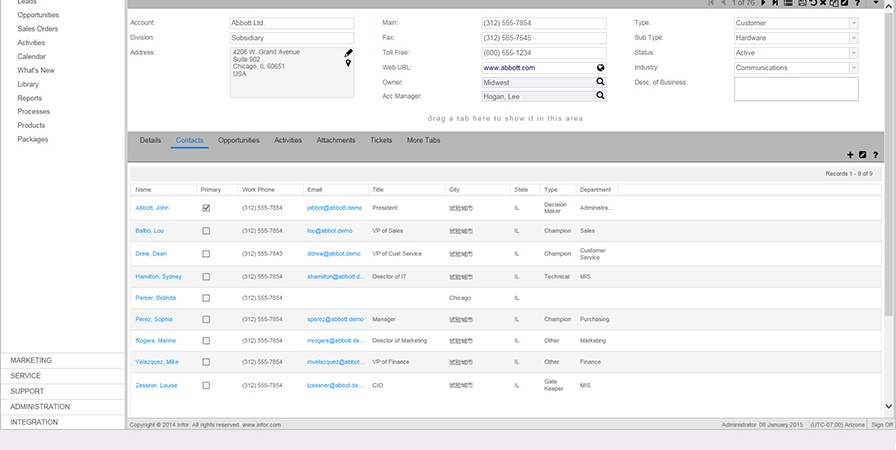Check Primary for Drew, Dean
The height and width of the screenshot is (450, 896).
(206, 254)
